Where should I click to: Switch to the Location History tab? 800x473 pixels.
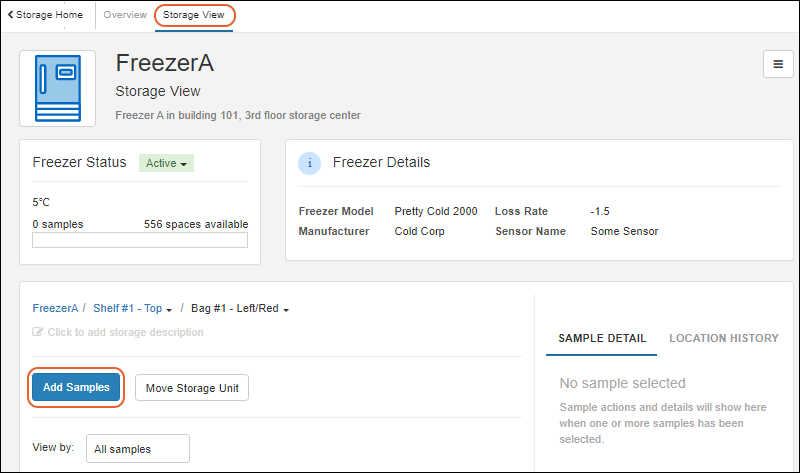tap(723, 338)
